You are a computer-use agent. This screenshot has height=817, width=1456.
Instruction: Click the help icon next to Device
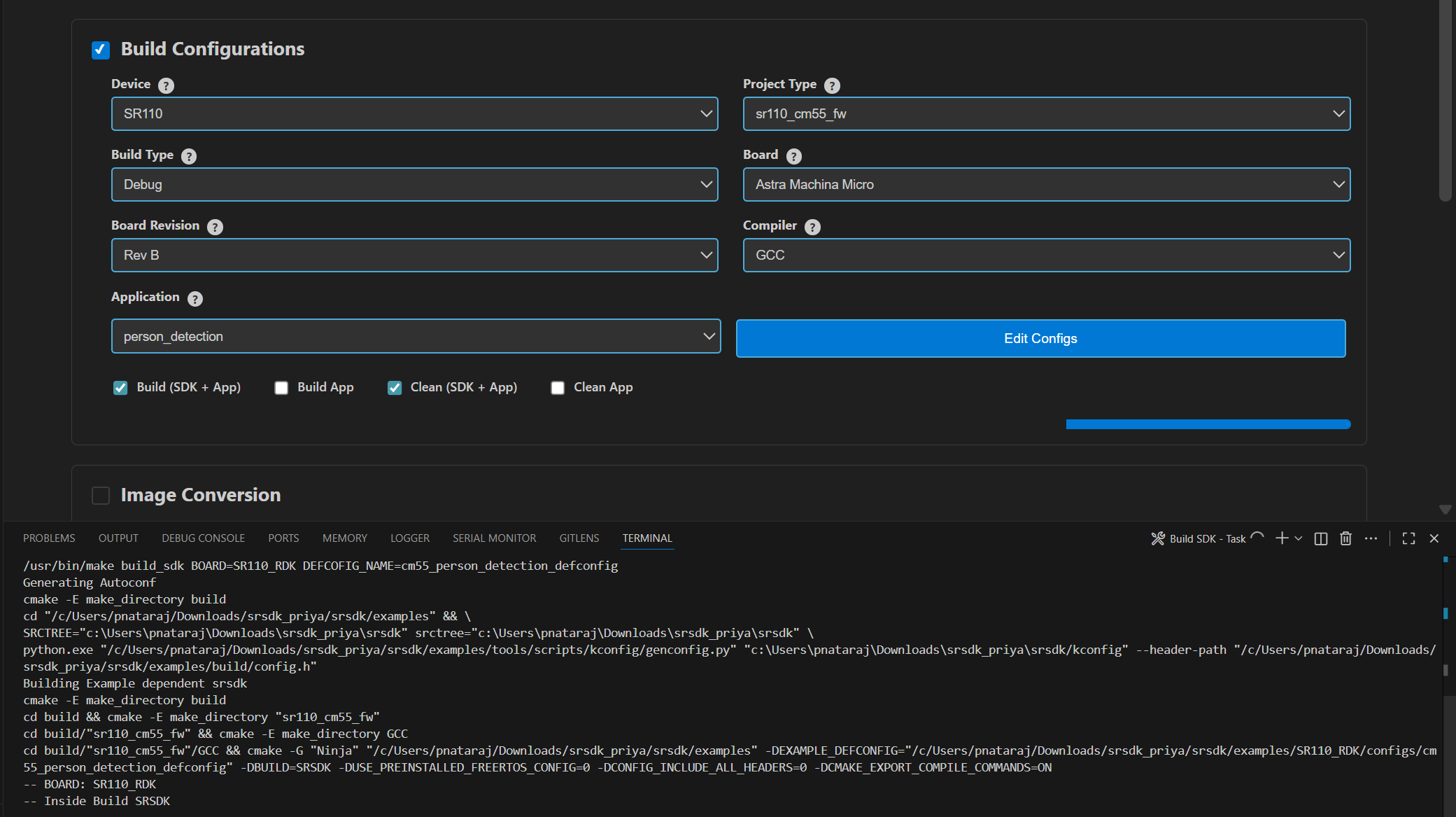(166, 85)
